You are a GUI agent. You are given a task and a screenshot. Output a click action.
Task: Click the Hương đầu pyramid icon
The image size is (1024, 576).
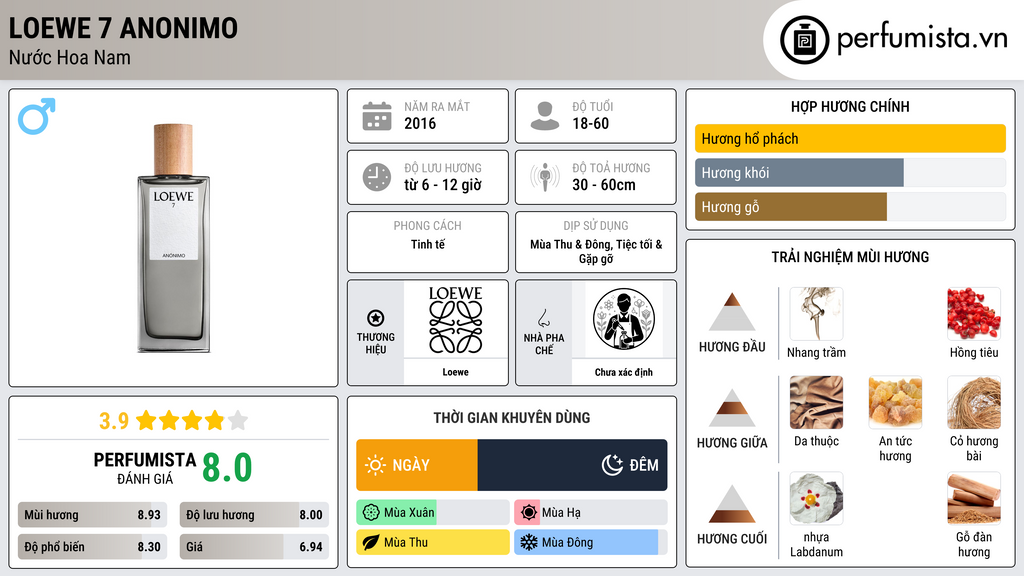point(732,312)
